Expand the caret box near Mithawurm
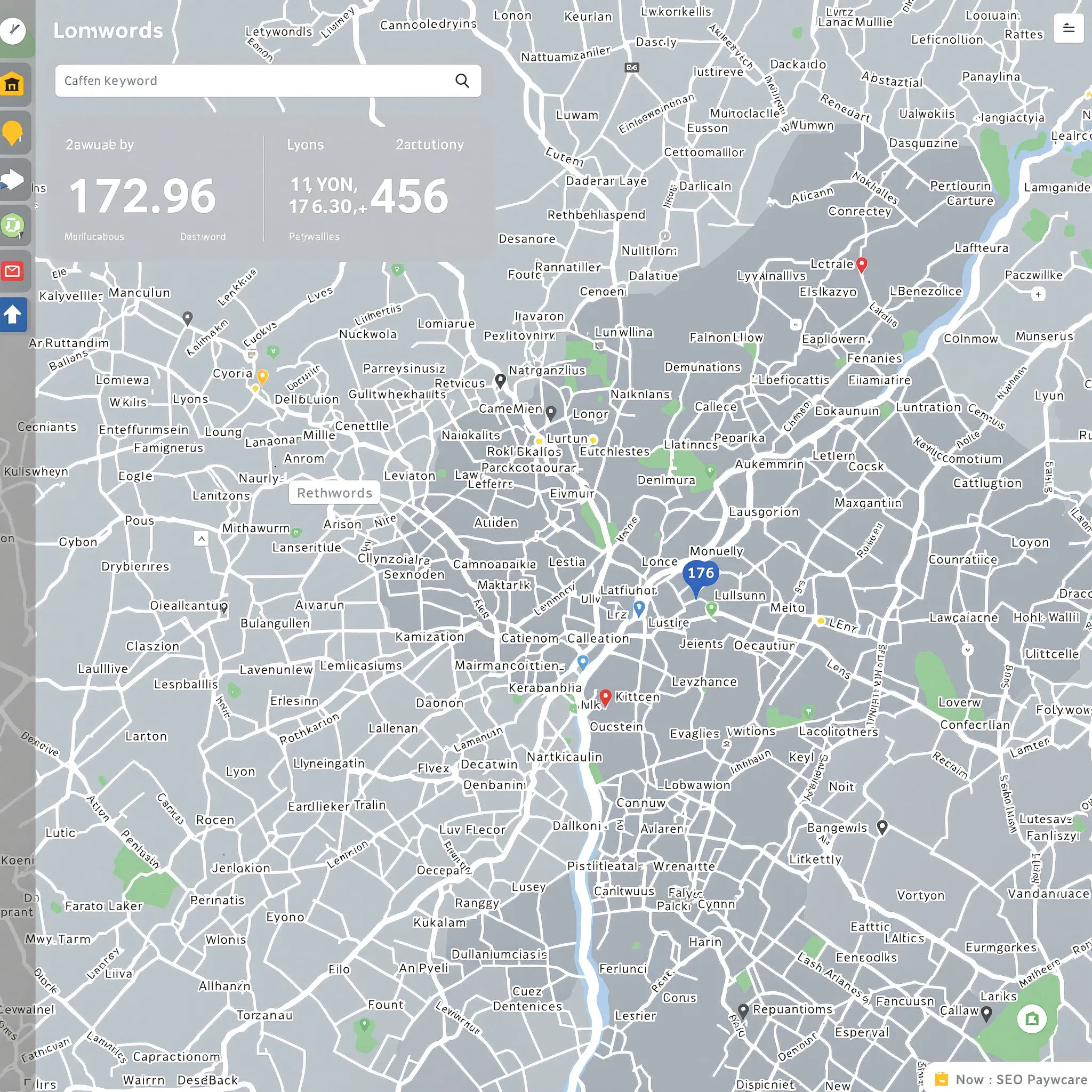1092x1092 pixels. point(202,539)
